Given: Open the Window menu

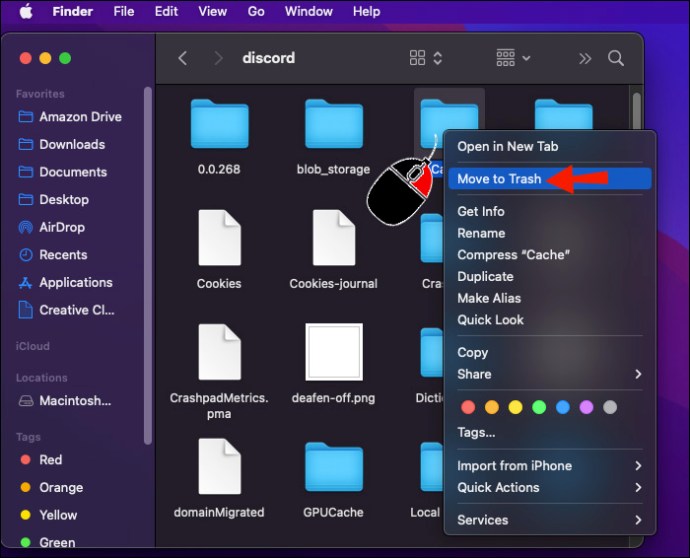Looking at the screenshot, I should tap(308, 11).
